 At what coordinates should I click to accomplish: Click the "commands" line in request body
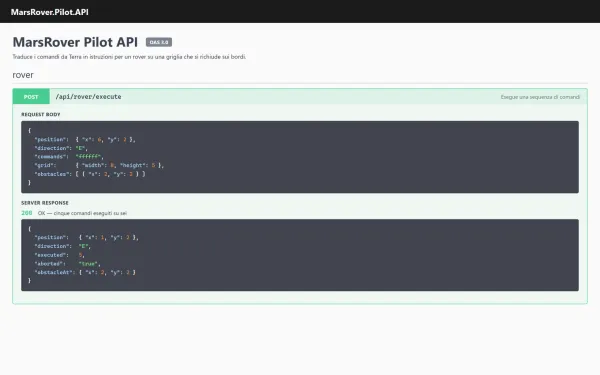pyautogui.click(x=69, y=157)
